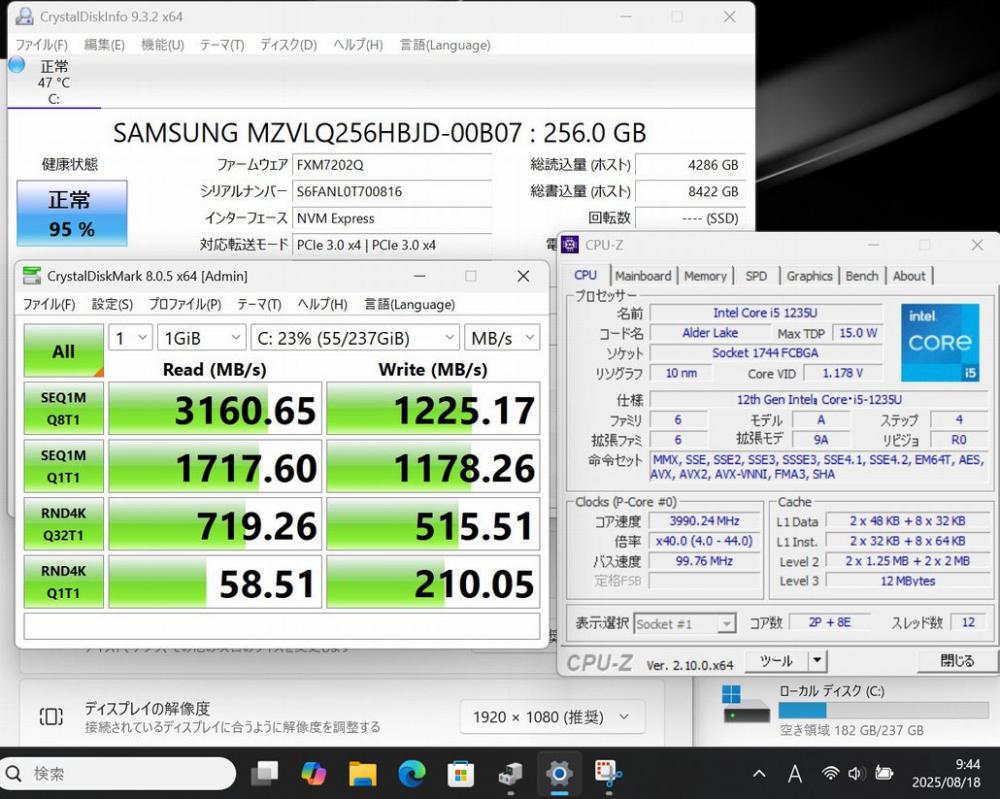Click the 正常 95 % health status button
This screenshot has height=799, width=1000.
coord(72,214)
